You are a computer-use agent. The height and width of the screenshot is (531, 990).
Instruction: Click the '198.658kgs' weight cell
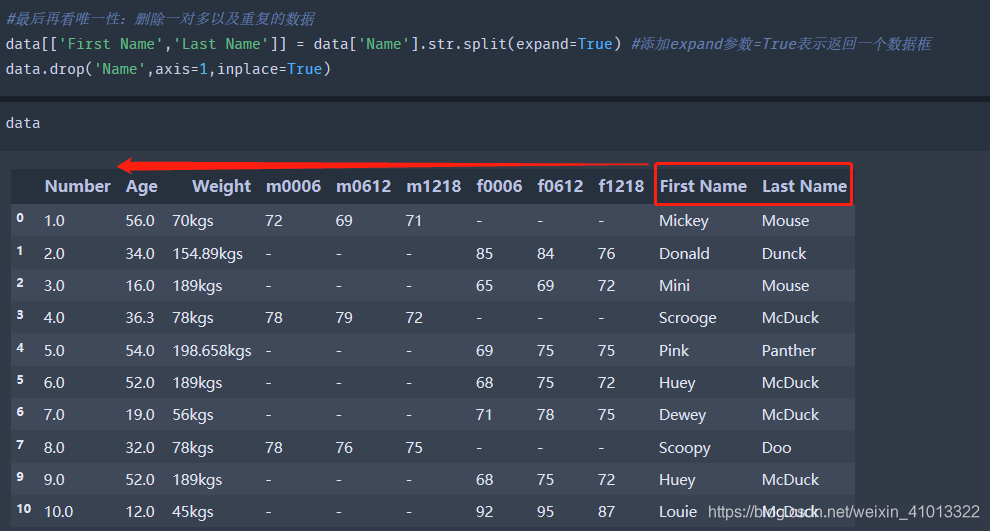click(x=212, y=351)
